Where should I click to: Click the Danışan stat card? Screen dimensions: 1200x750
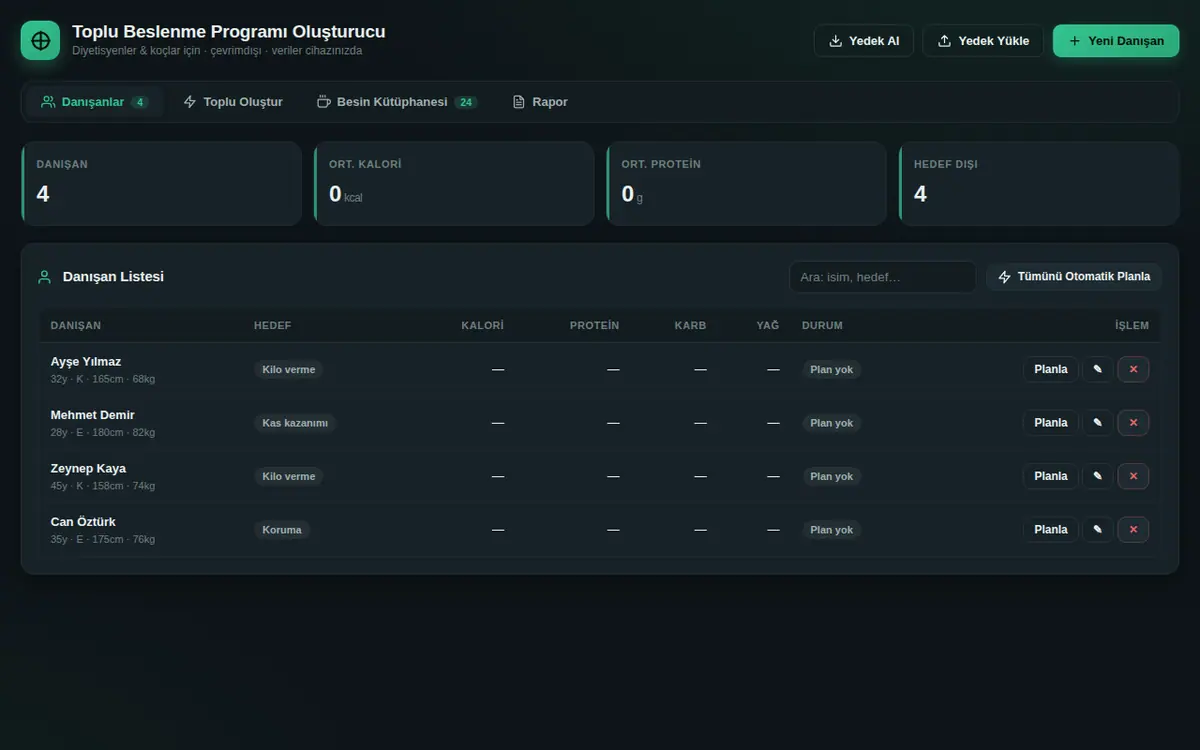[161, 183]
